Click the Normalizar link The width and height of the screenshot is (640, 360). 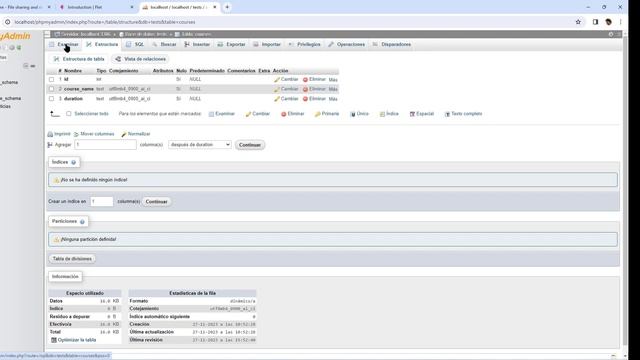pyautogui.click(x=139, y=134)
